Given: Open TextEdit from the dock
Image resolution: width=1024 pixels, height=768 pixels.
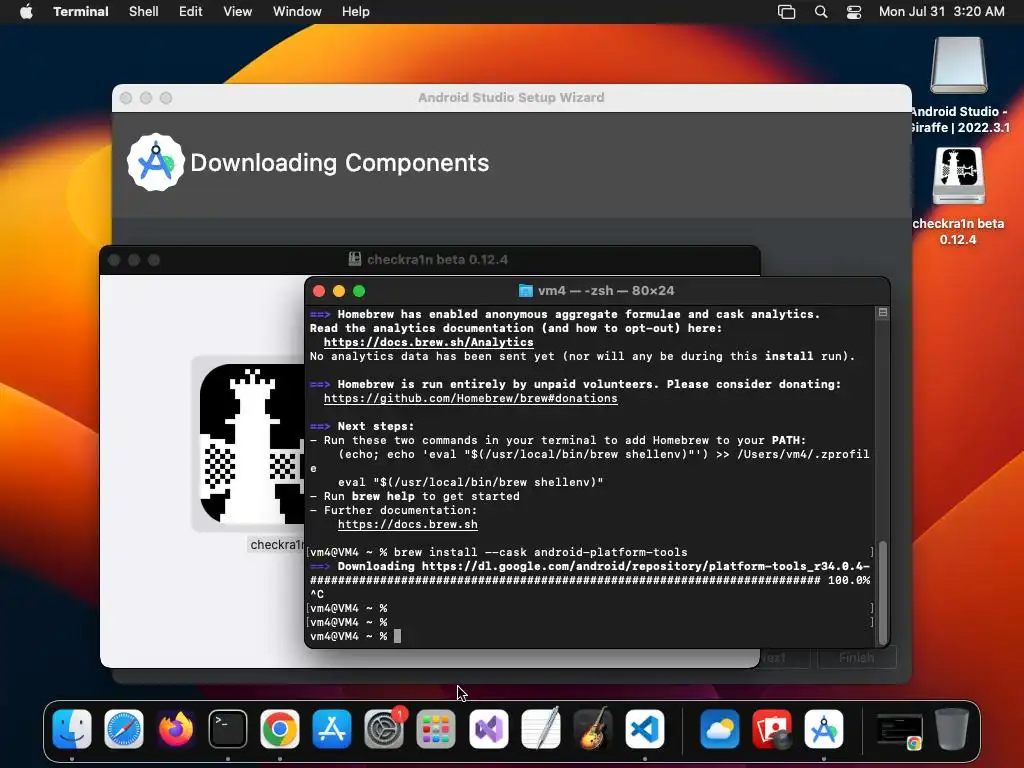Looking at the screenshot, I should 541,729.
